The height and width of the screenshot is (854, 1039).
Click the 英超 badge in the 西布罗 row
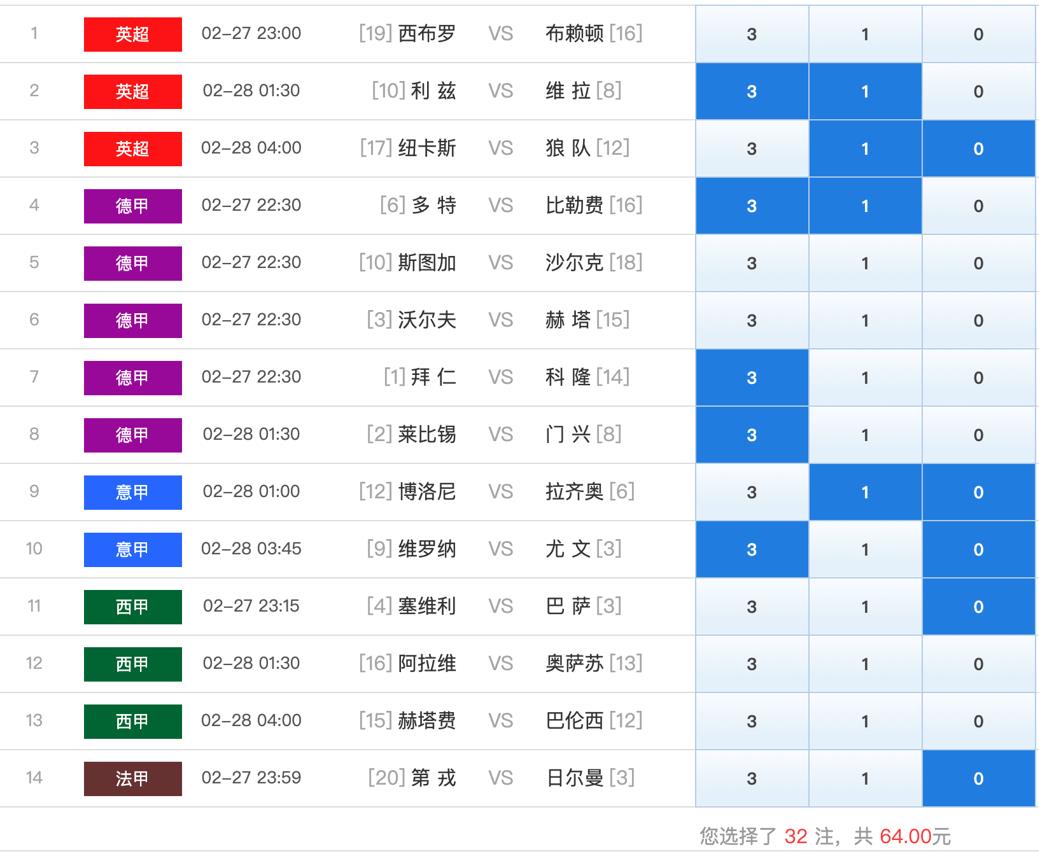[x=133, y=34]
